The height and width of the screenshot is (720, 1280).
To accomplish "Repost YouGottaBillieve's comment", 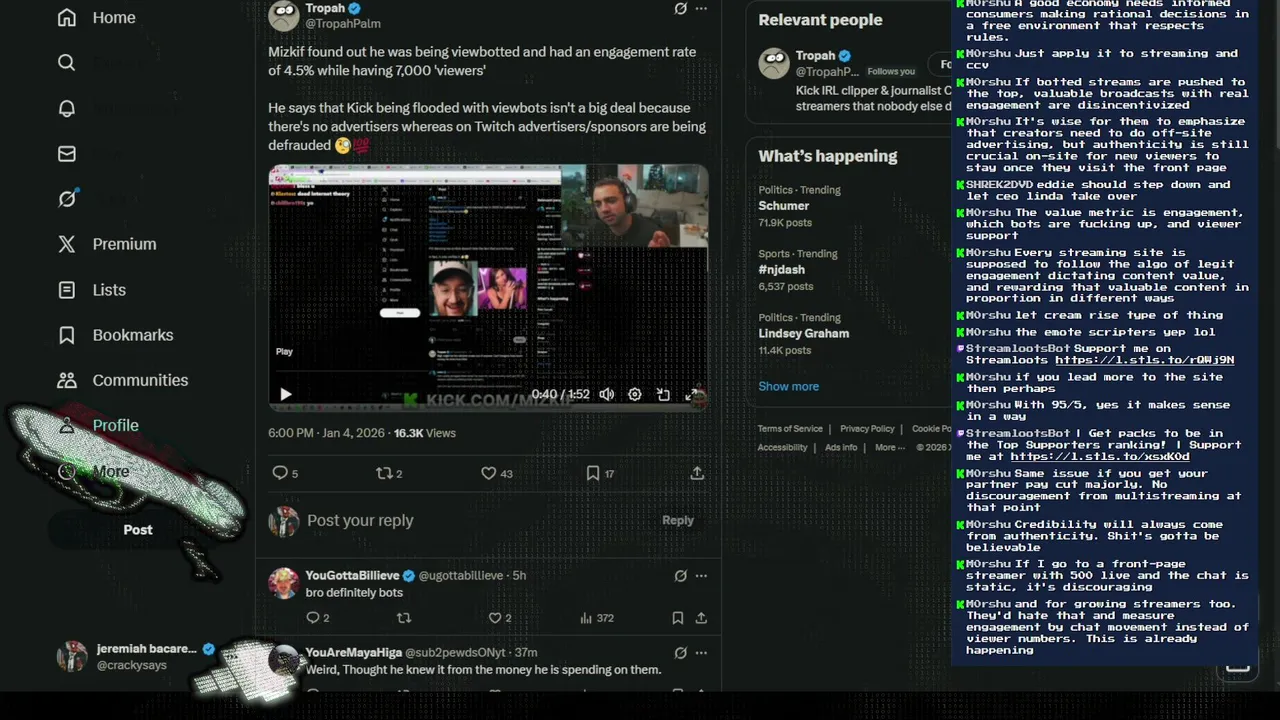I will pos(404,618).
